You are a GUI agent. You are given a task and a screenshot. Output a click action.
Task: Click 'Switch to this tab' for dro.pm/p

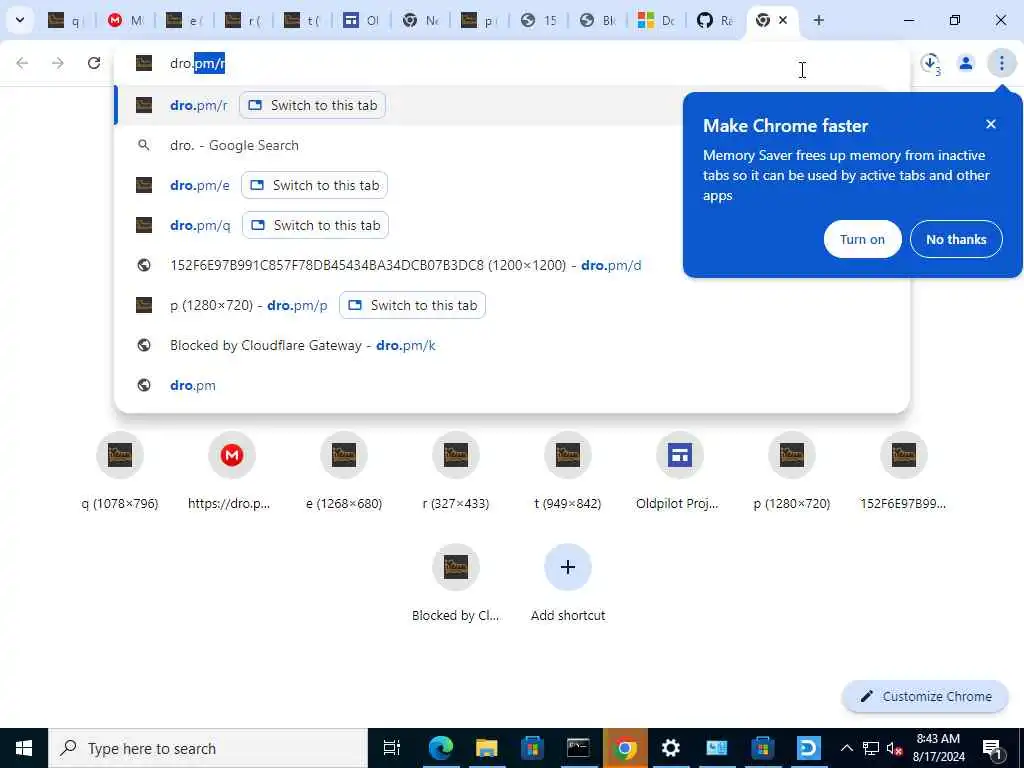pos(412,305)
